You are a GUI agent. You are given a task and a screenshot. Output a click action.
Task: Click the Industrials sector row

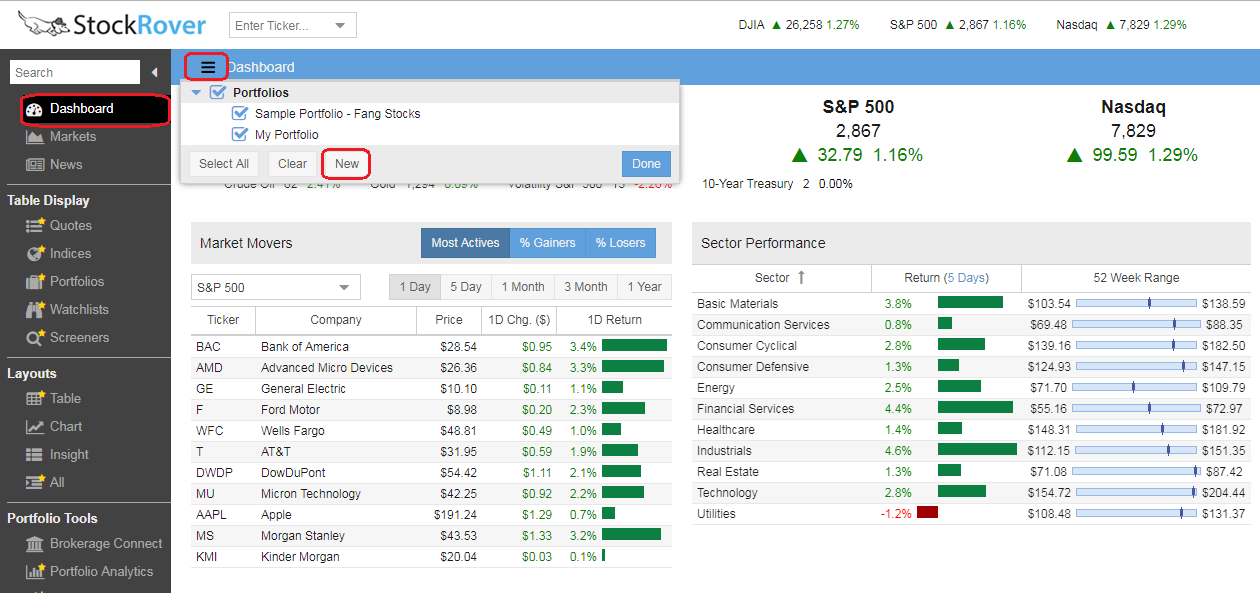tap(971, 450)
